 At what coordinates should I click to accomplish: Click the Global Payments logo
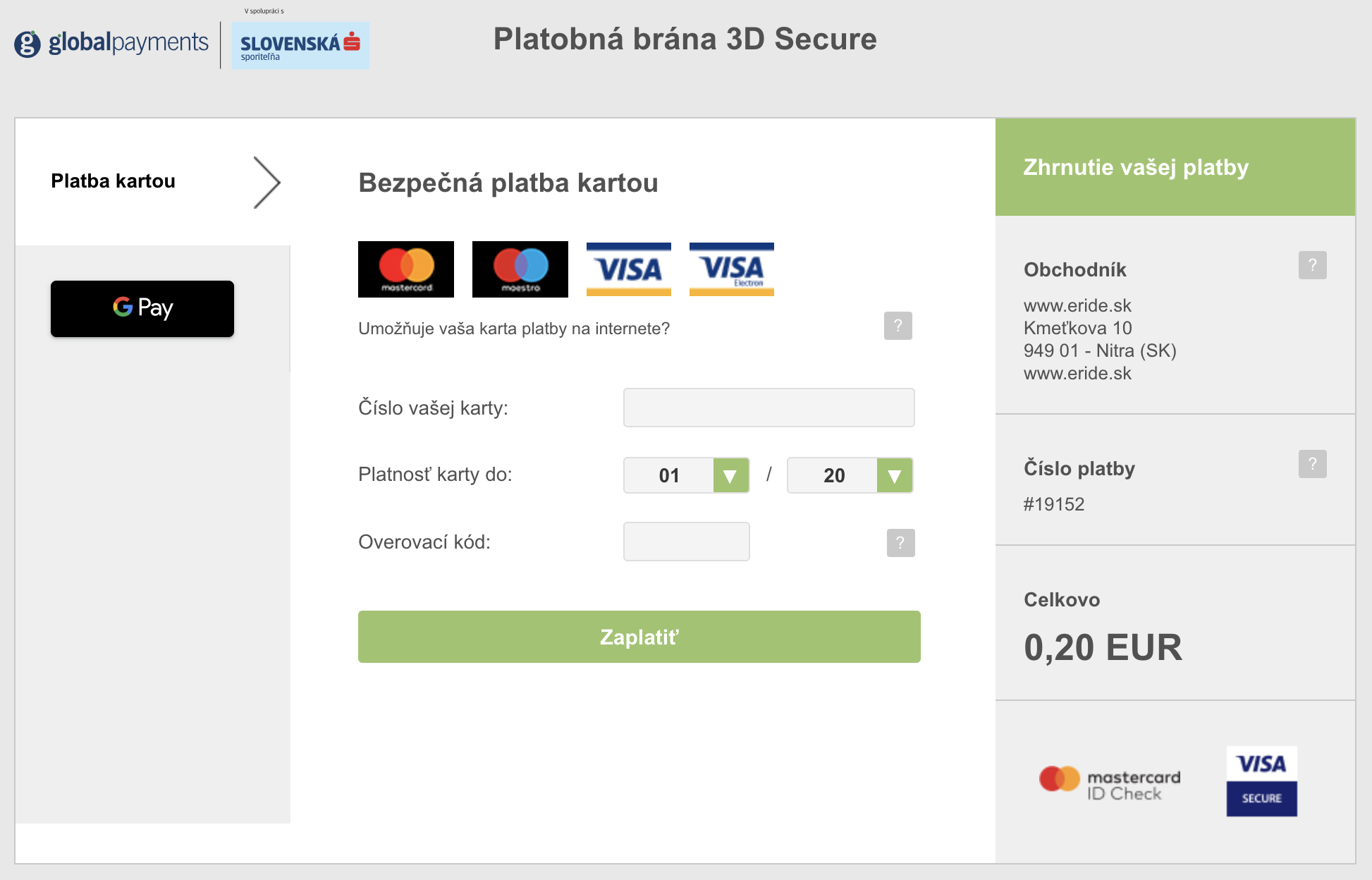point(111,44)
